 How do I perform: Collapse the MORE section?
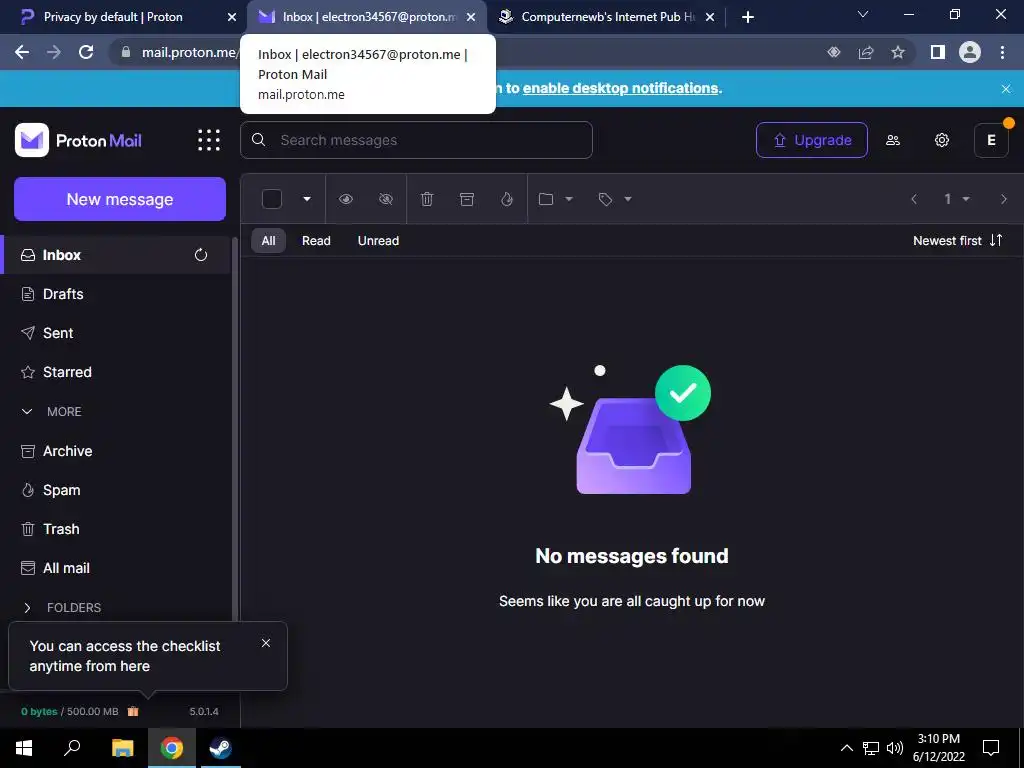tap(52, 412)
